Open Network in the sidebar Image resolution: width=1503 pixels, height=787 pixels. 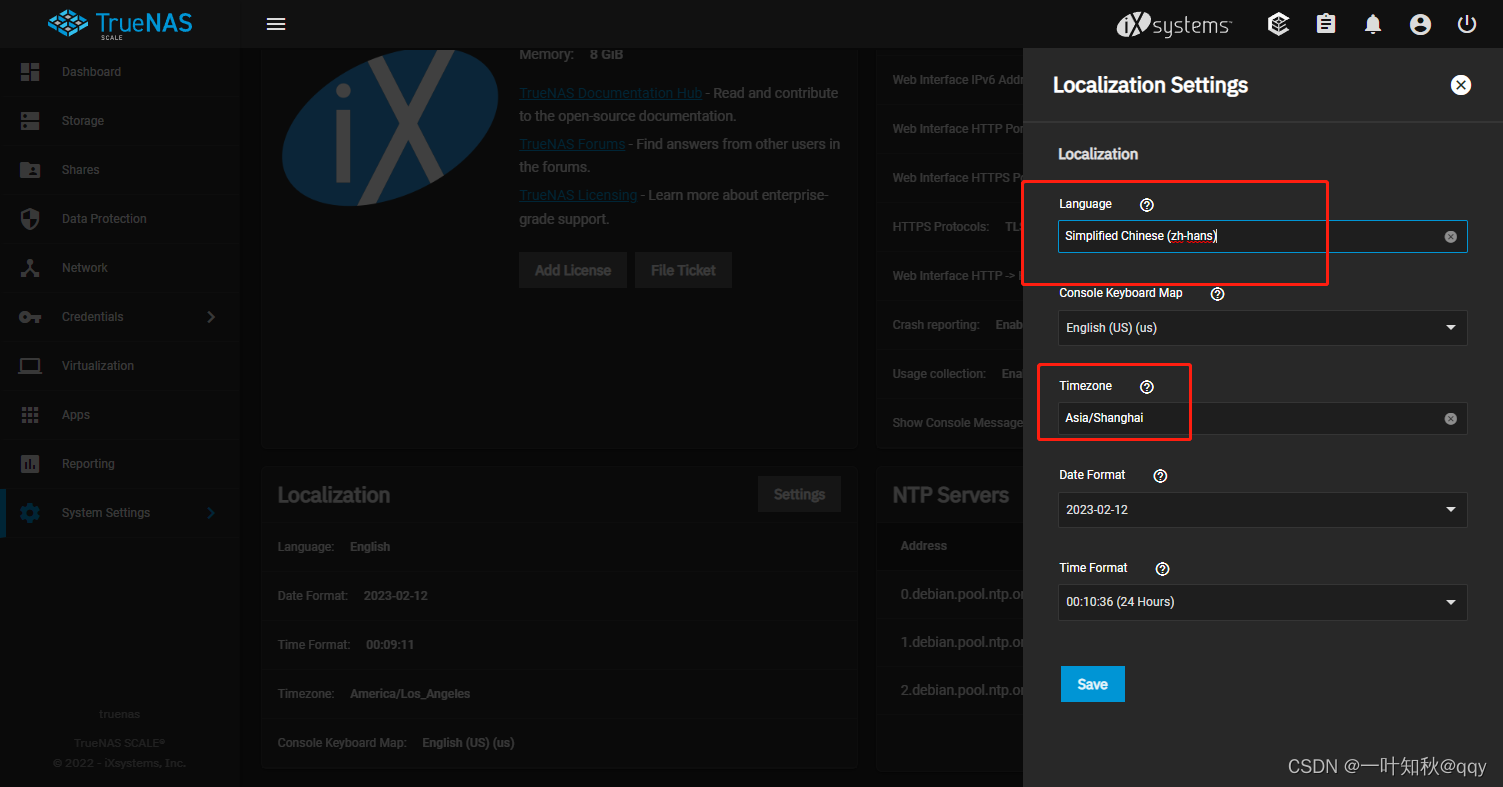[120, 268]
